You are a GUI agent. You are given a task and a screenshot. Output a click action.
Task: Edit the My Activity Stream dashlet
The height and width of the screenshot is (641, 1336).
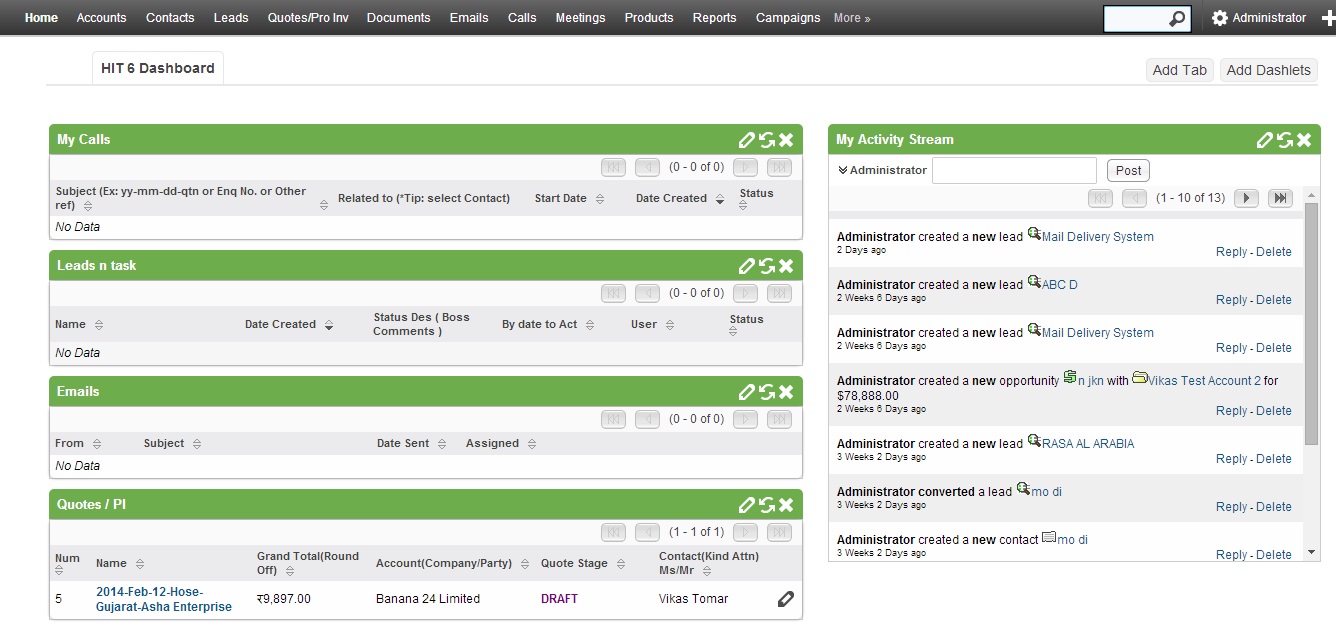coord(1265,140)
